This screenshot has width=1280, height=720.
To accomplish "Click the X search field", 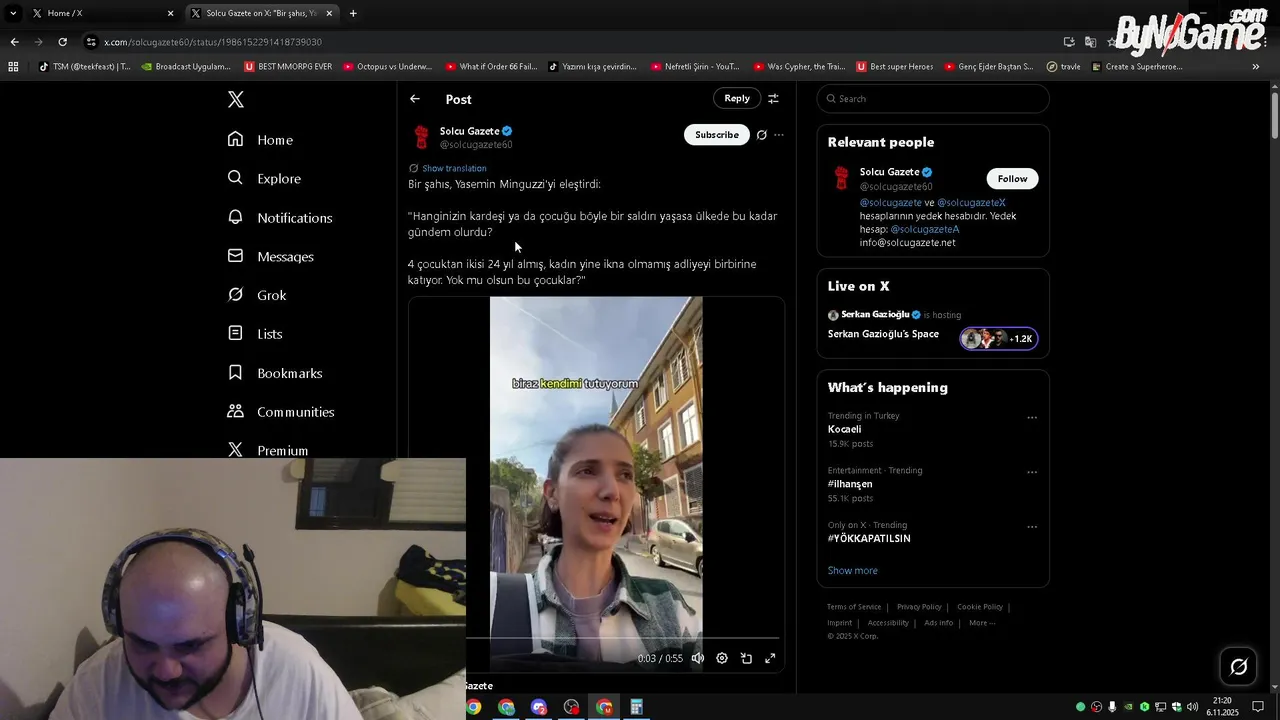I will click(933, 99).
